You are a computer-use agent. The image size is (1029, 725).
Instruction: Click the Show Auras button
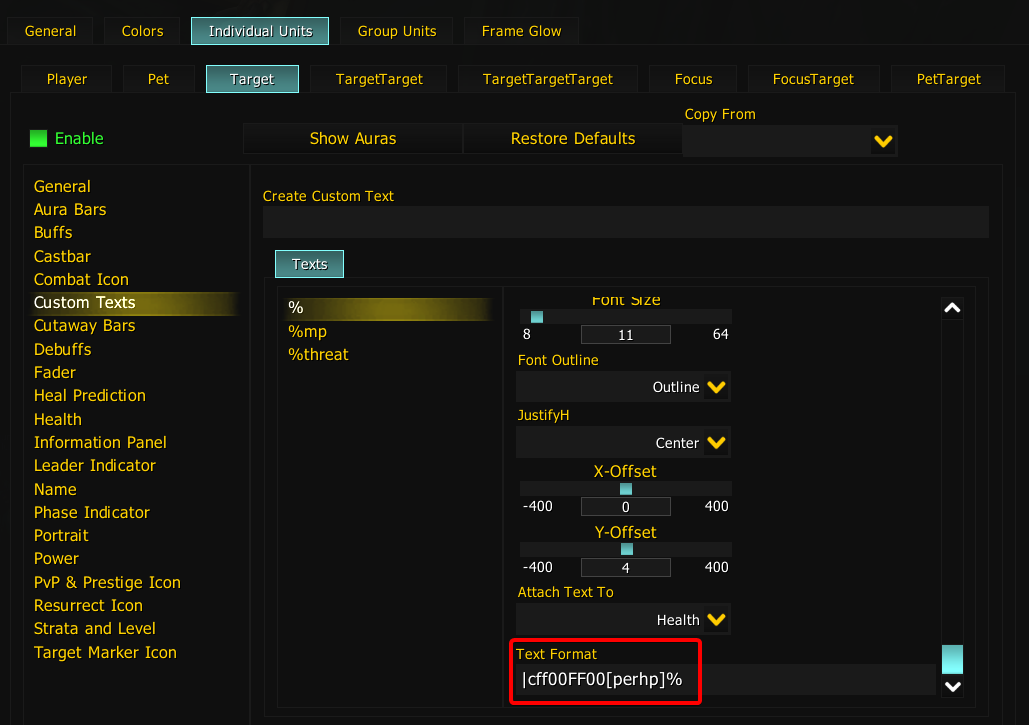352,139
